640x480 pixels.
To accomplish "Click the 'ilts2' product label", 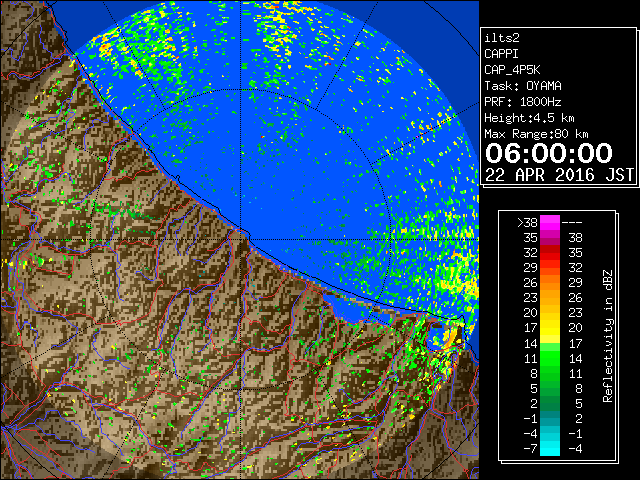I will coord(502,38).
